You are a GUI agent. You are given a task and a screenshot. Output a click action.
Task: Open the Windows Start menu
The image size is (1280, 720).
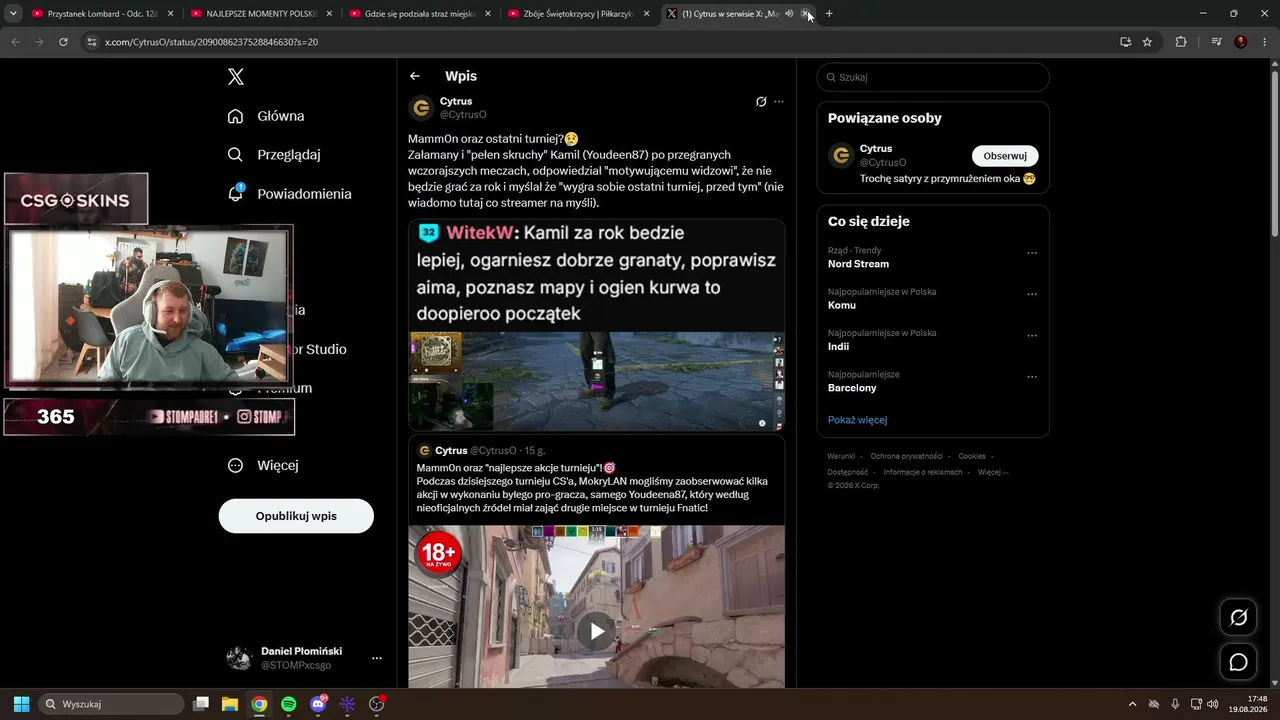21,704
